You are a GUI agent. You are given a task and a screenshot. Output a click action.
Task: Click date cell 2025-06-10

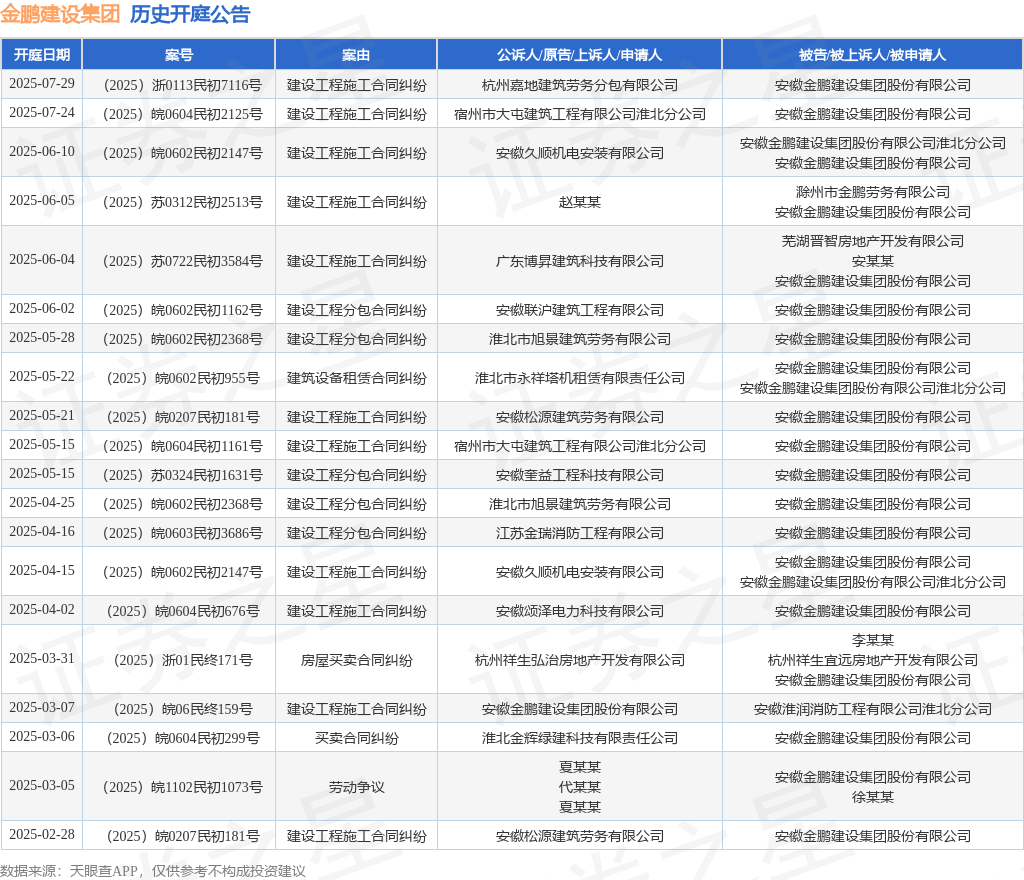coord(42,151)
